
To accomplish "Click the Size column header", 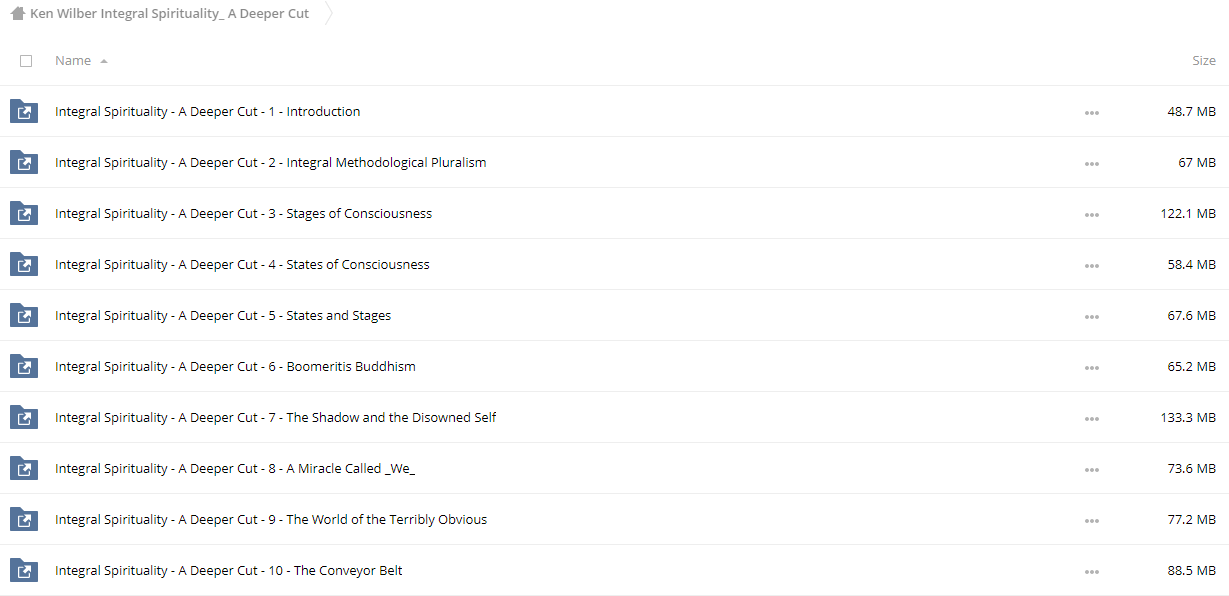I will tap(1204, 61).
